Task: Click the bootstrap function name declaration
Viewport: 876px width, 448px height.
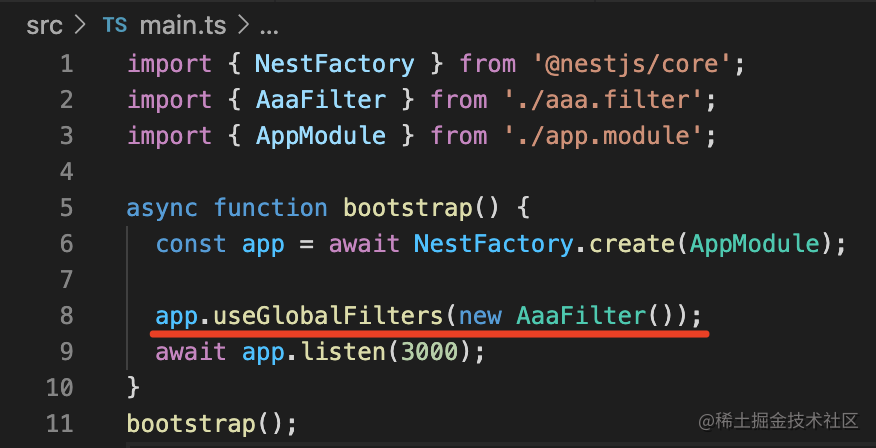Action: click(x=408, y=208)
